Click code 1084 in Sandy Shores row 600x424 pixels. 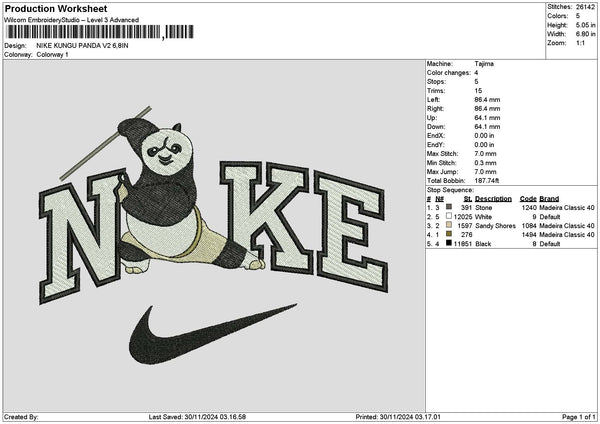[529, 226]
